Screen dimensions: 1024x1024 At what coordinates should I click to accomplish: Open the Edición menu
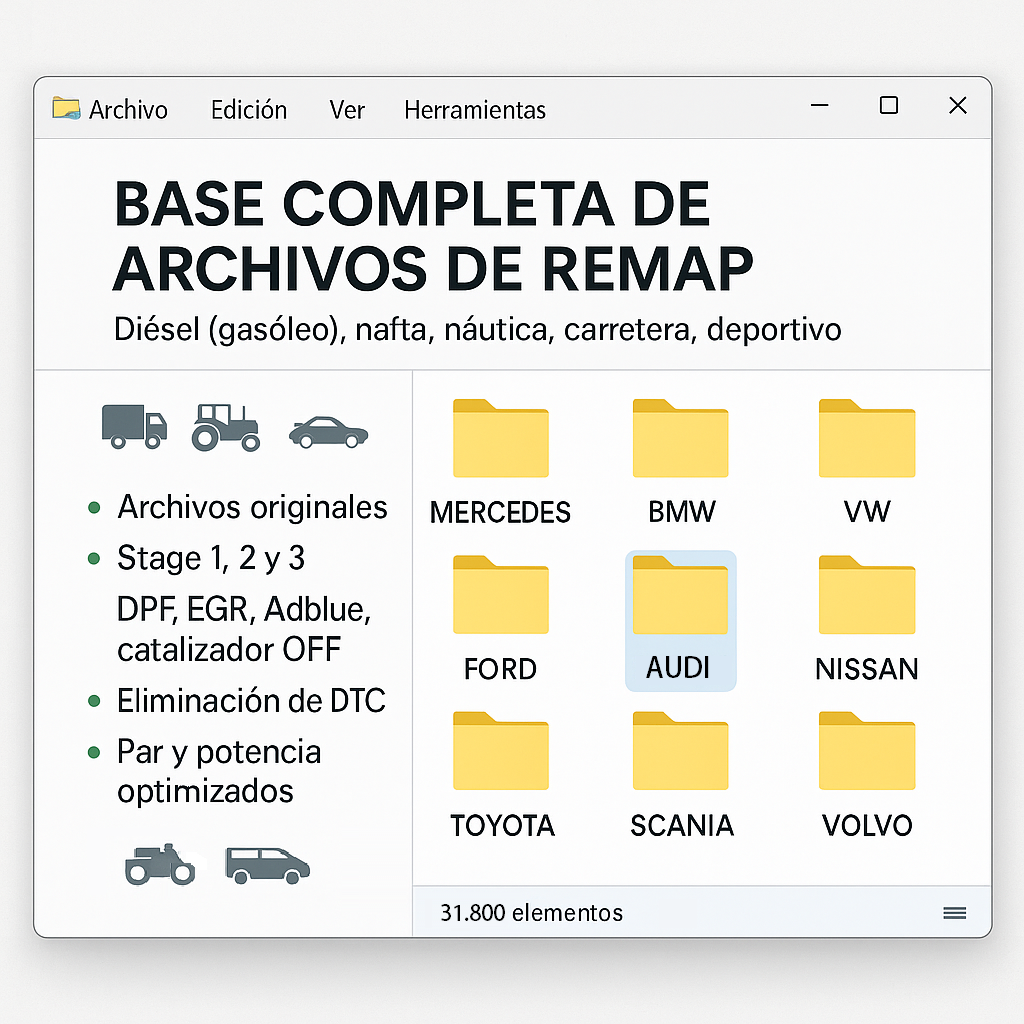pos(249,110)
